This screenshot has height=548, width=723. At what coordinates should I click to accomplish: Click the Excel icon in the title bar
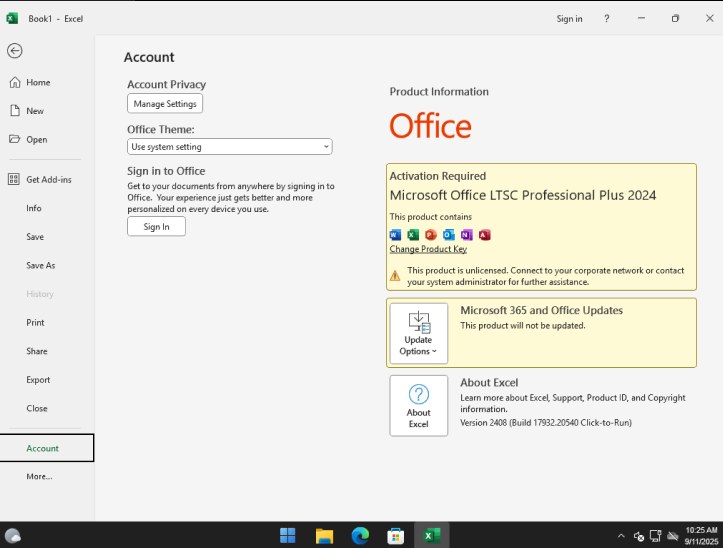(x=12, y=18)
